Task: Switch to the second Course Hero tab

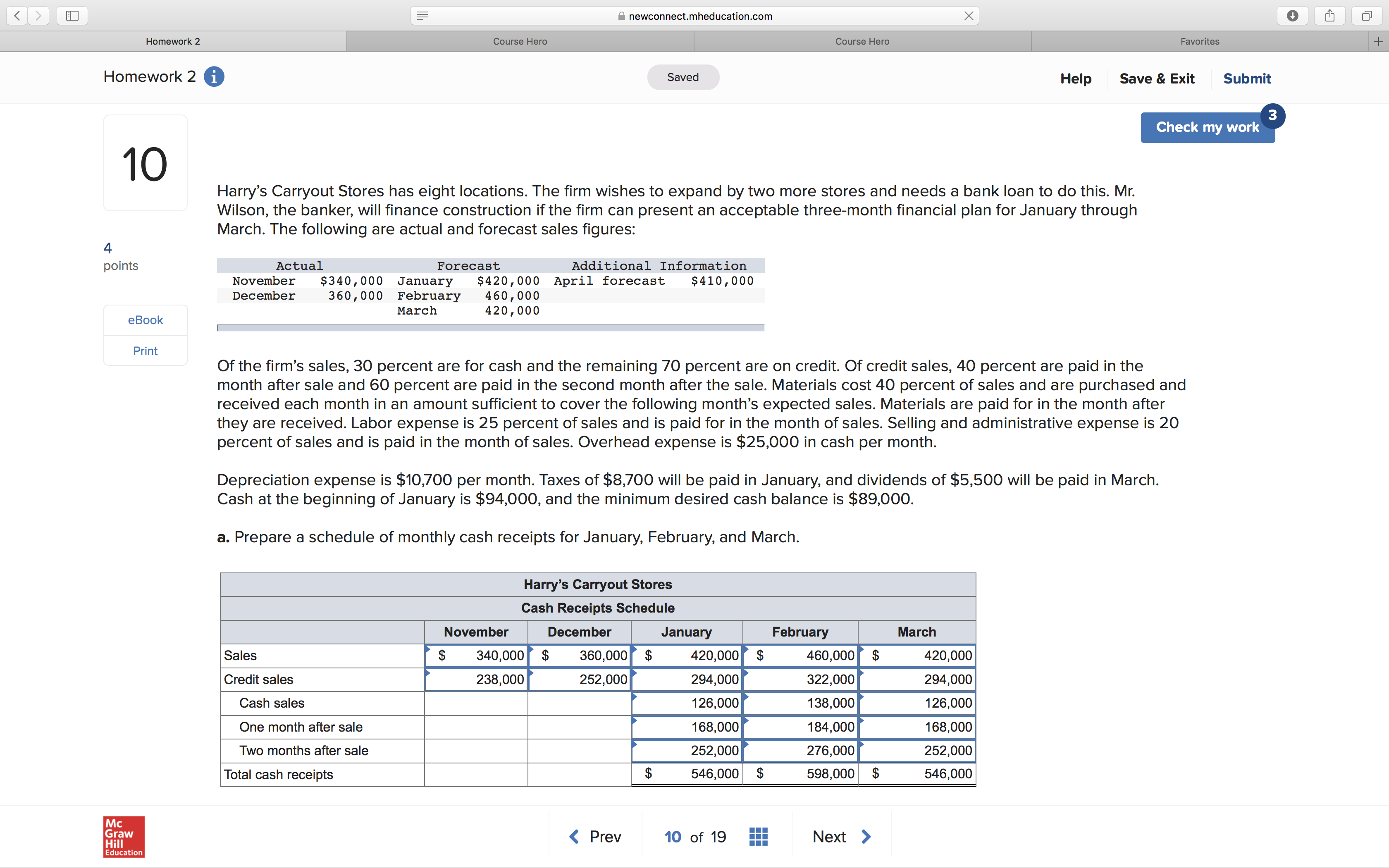Action: 862,41
